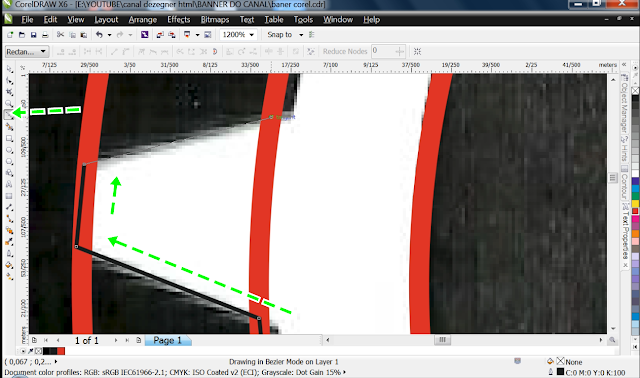The height and width of the screenshot is (378, 640).
Task: Click the Application launcher icon
Action: pyautogui.click(x=187, y=35)
